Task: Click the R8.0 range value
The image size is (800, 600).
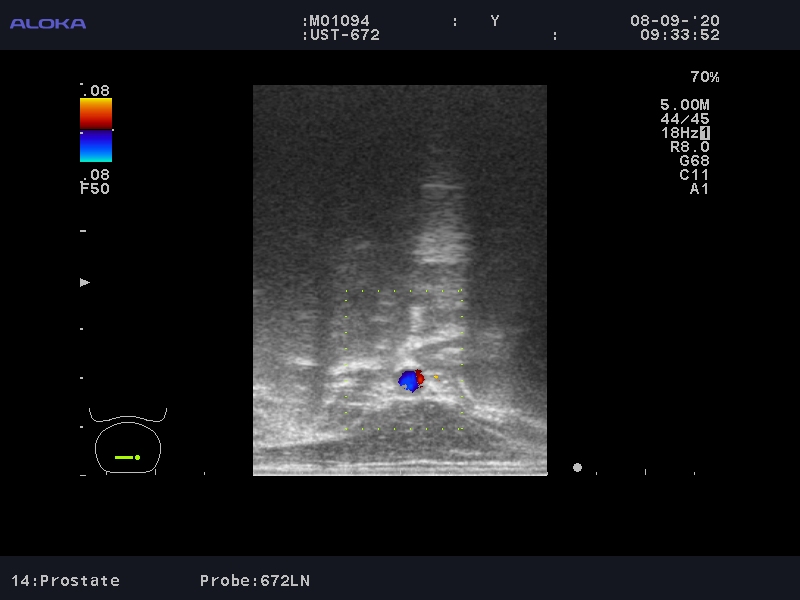Action: click(x=689, y=147)
